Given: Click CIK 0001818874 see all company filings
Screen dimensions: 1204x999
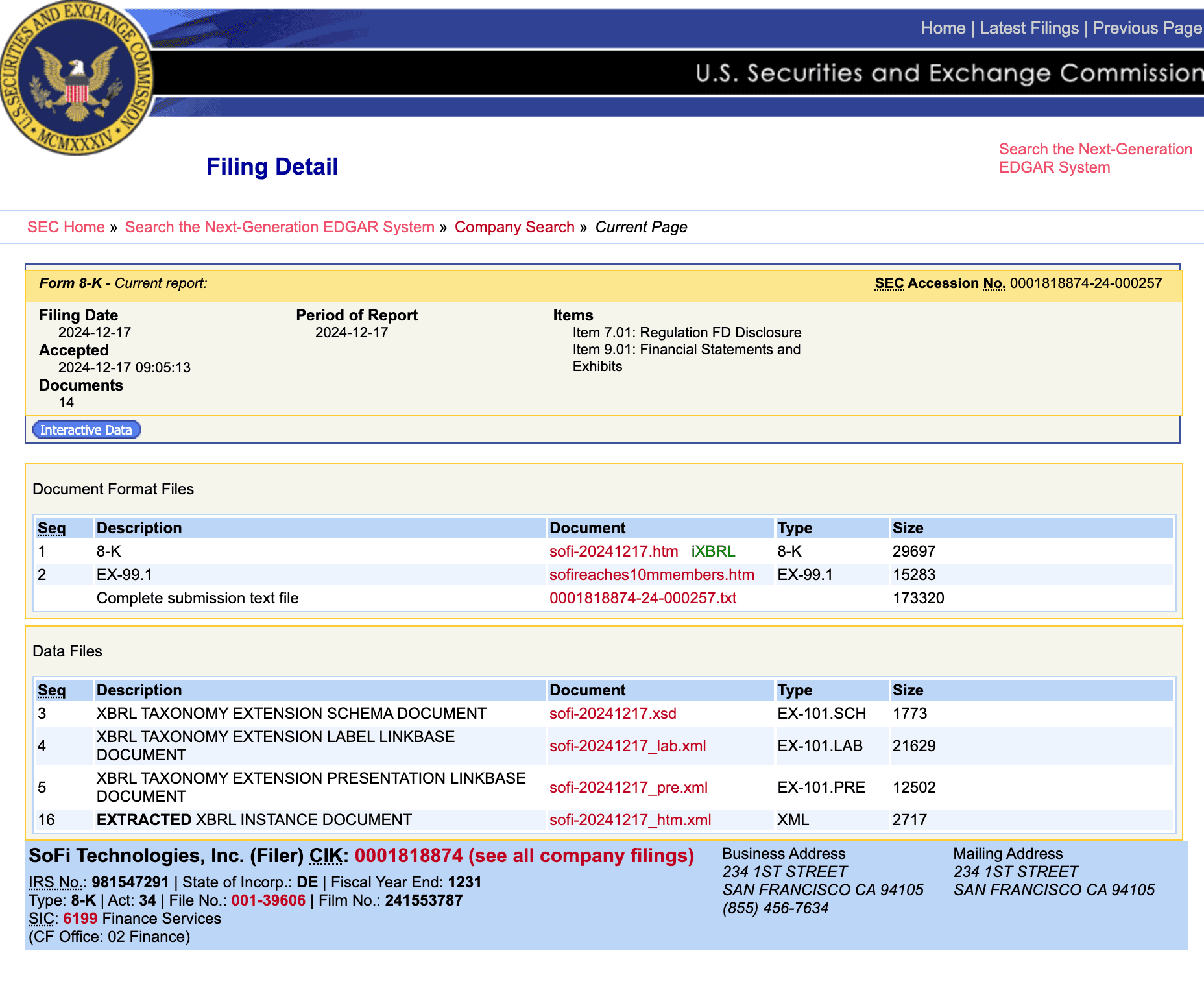Looking at the screenshot, I should (524, 856).
